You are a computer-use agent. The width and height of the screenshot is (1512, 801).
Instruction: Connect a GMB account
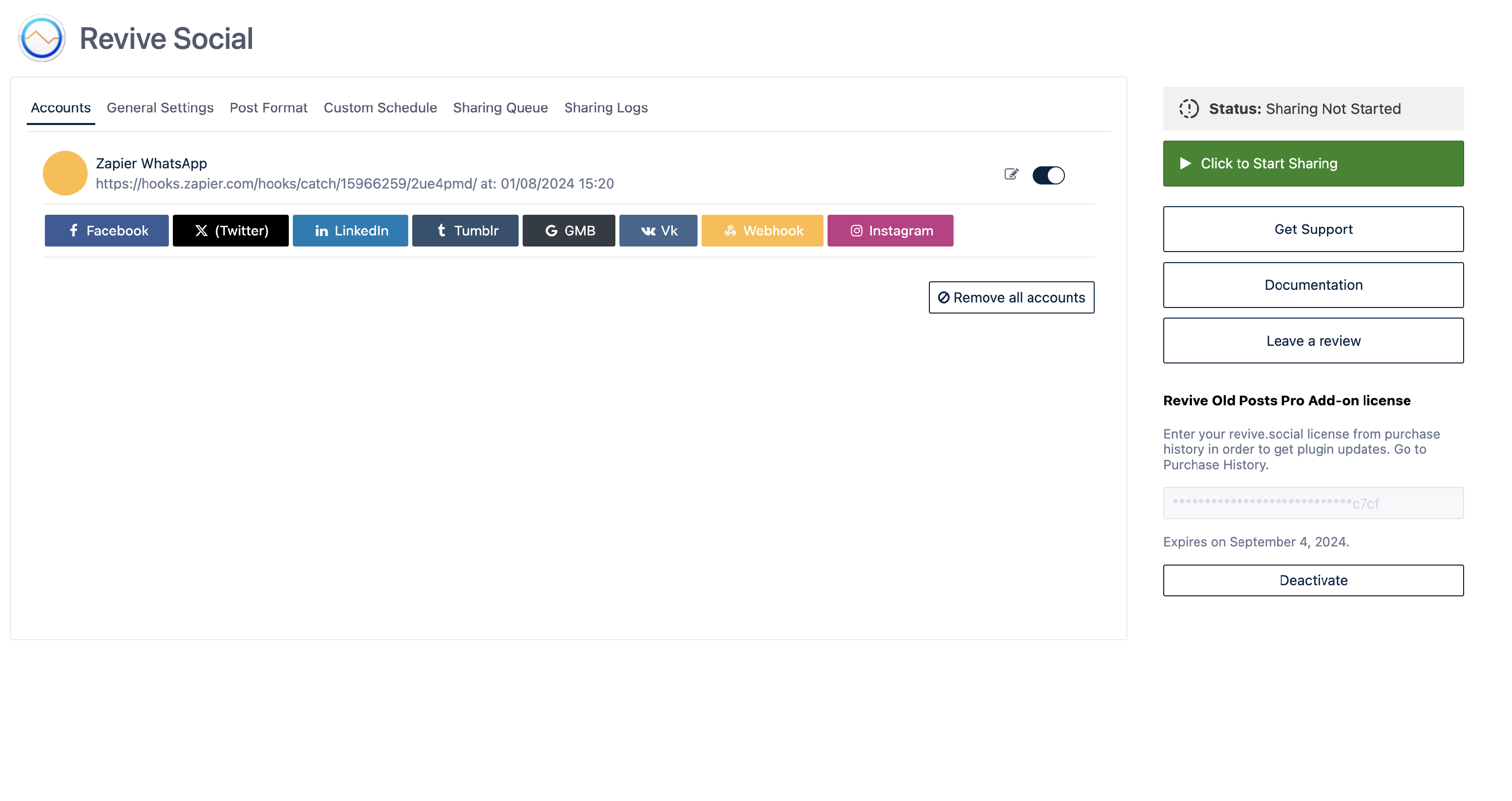pyautogui.click(x=569, y=230)
